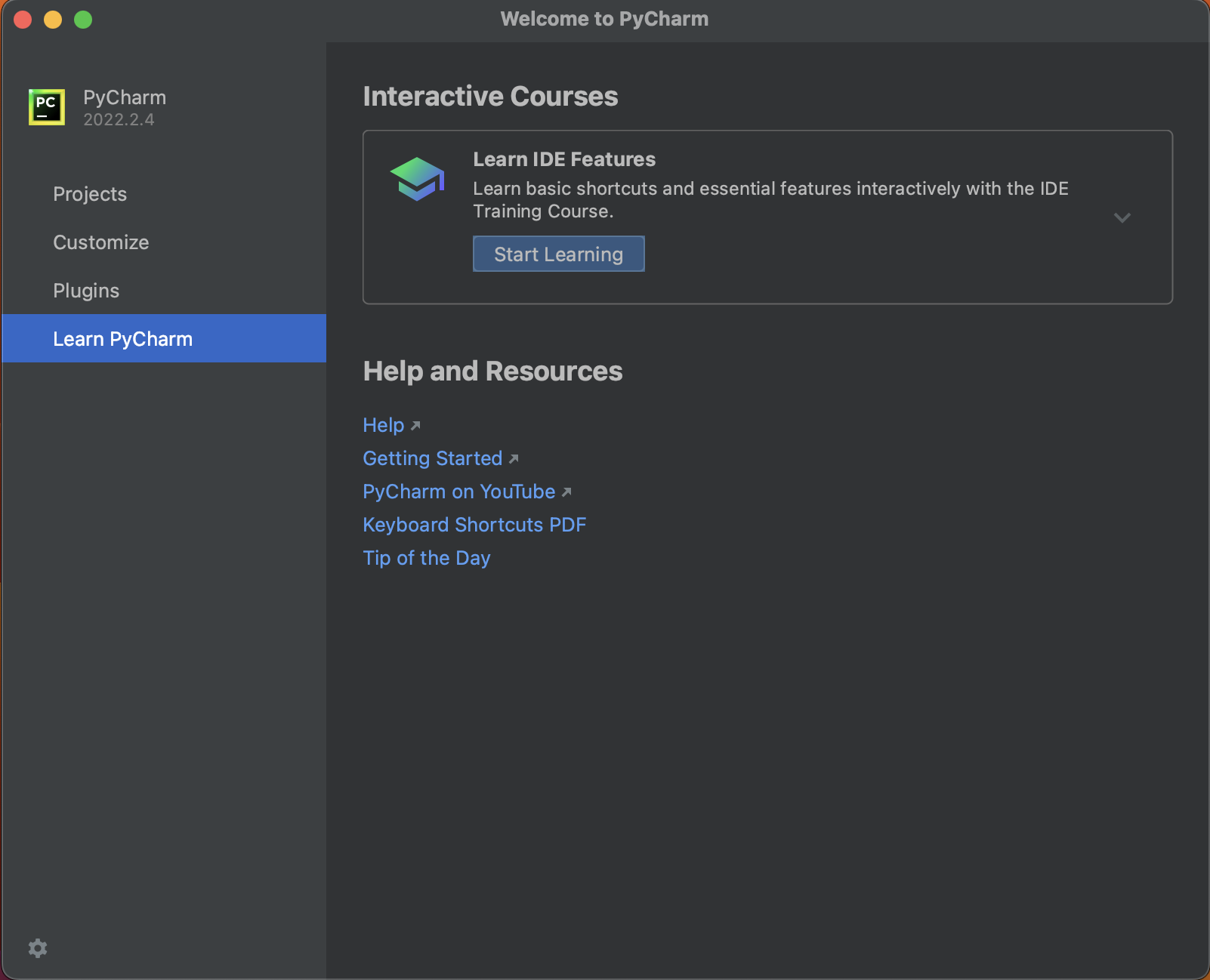Open the Help link
The width and height of the screenshot is (1210, 980).
coord(384,425)
